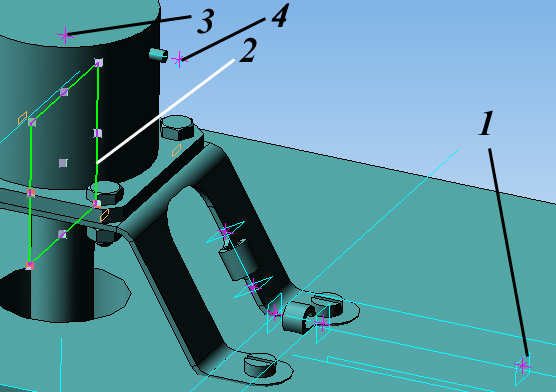Select the front hex bolt head at the plate's corner
This screenshot has width=556, height=392.
click(x=105, y=193)
